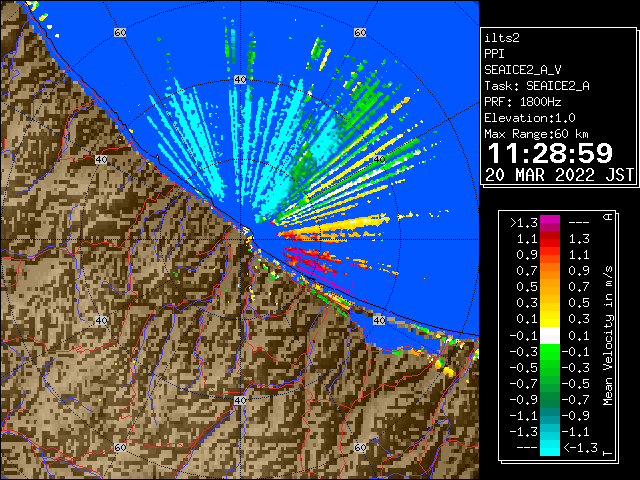This screenshot has height=480, width=640.
Task: Click the '>1.3' legend label
Action: (x=524, y=223)
